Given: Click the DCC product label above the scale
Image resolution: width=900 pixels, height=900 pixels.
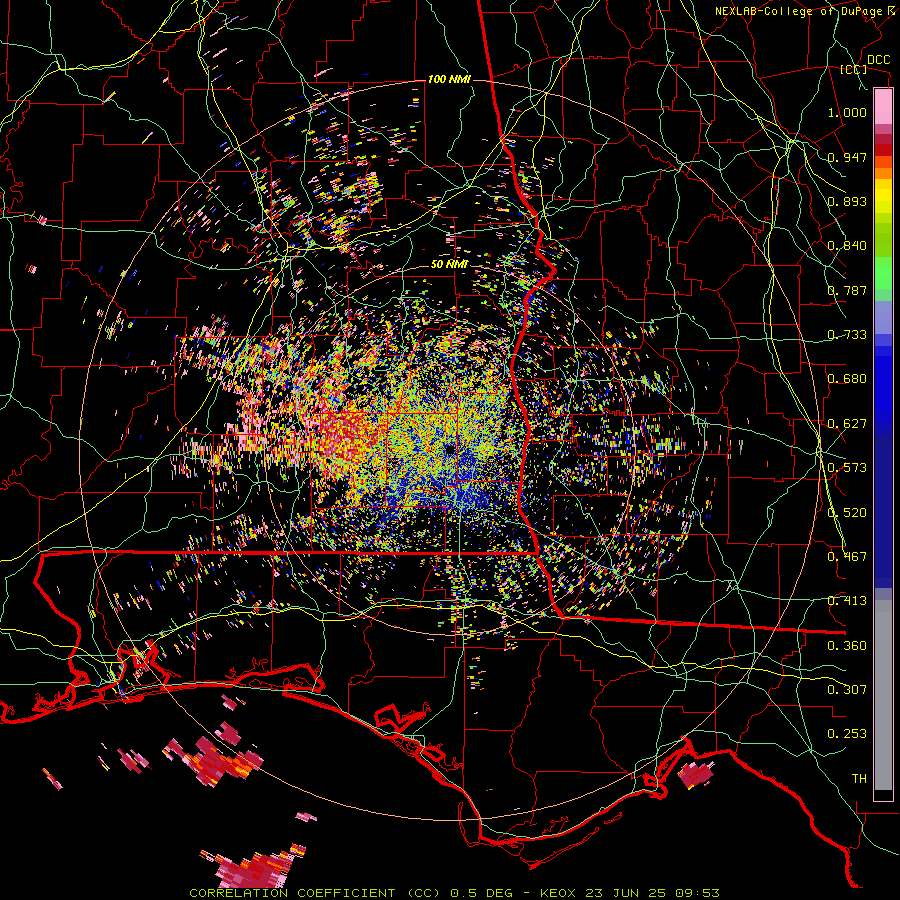Looking at the screenshot, I should pyautogui.click(x=878, y=60).
